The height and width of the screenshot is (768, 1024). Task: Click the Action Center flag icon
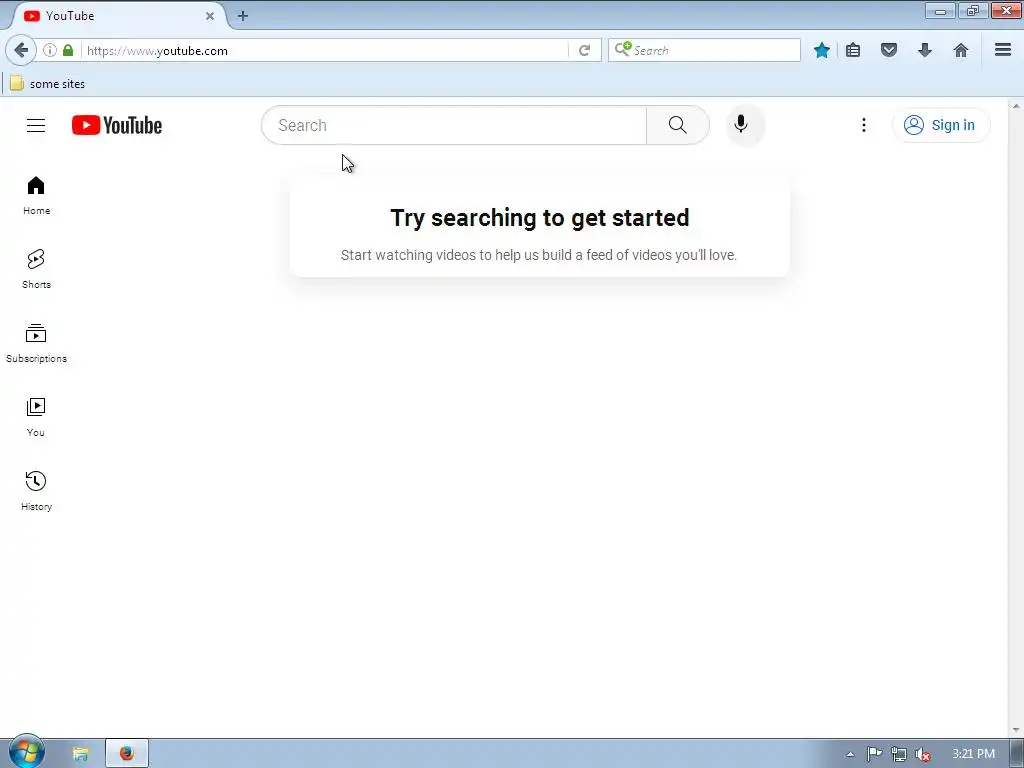[x=874, y=754]
